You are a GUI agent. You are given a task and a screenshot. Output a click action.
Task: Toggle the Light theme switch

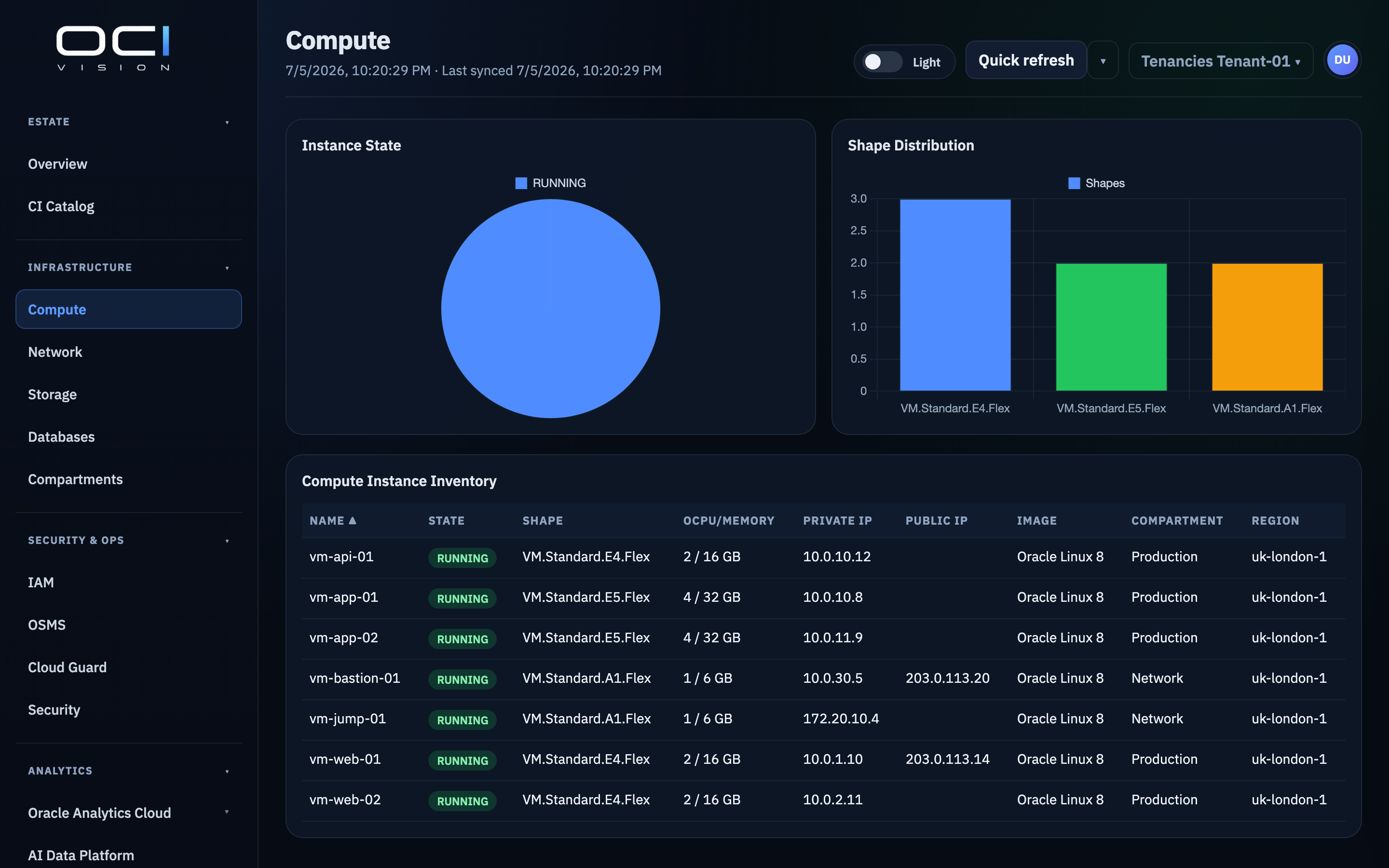pyautogui.click(x=882, y=62)
